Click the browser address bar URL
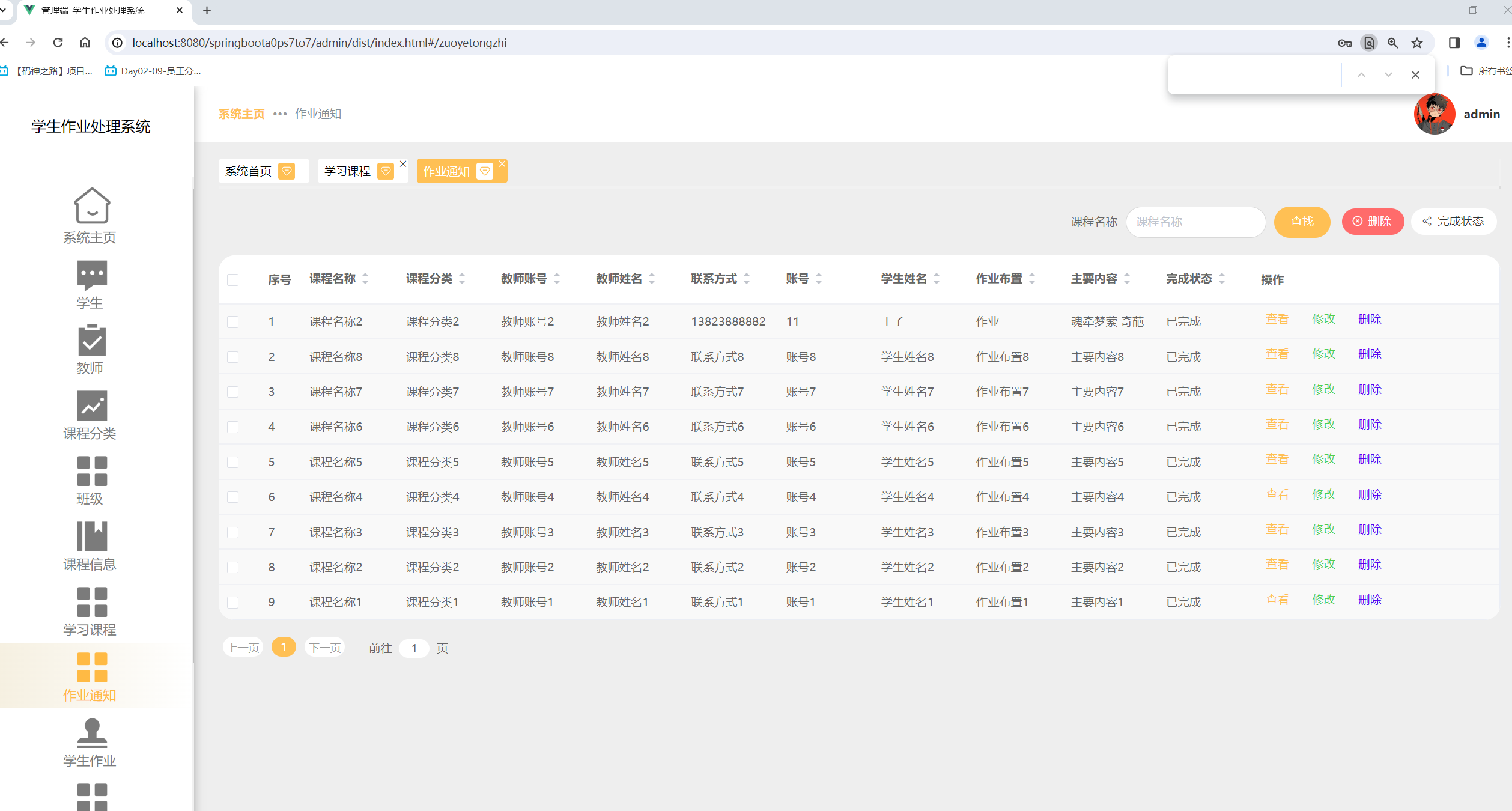The height and width of the screenshot is (811, 1512). coord(319,43)
